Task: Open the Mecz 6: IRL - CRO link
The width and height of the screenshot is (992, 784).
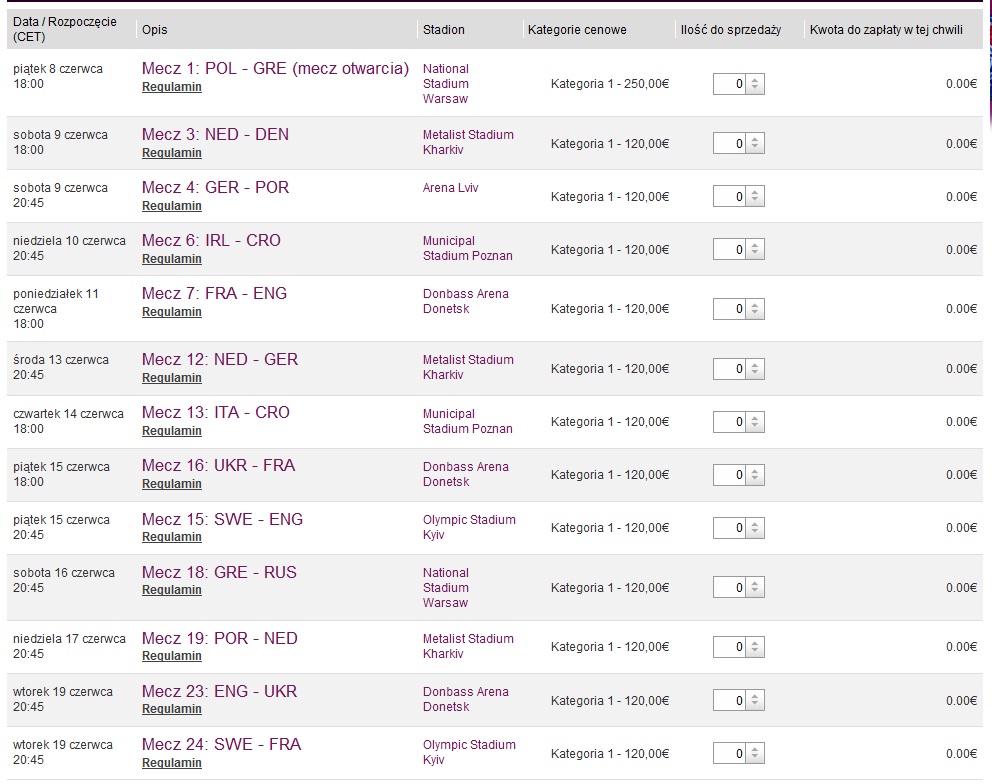Action: coord(211,240)
